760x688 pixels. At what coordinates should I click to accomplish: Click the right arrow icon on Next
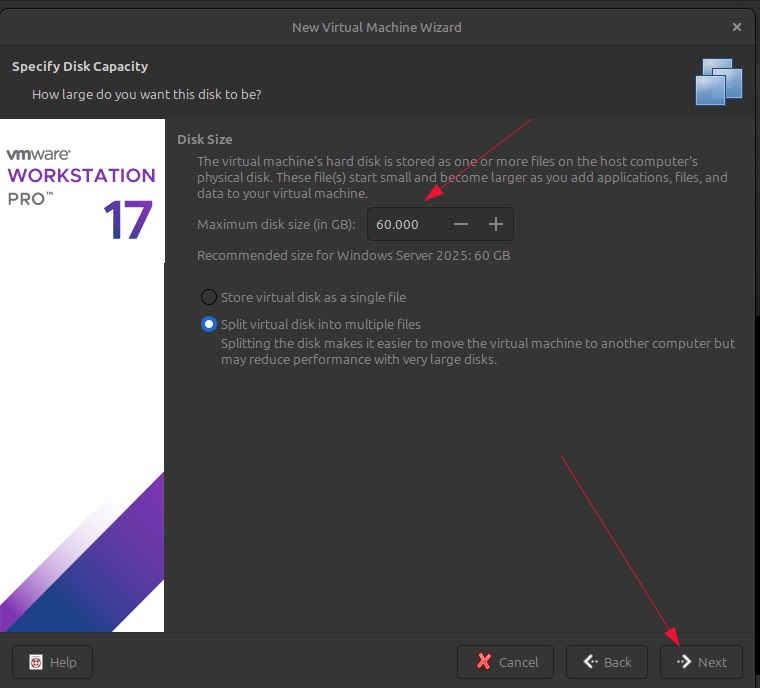[685, 662]
